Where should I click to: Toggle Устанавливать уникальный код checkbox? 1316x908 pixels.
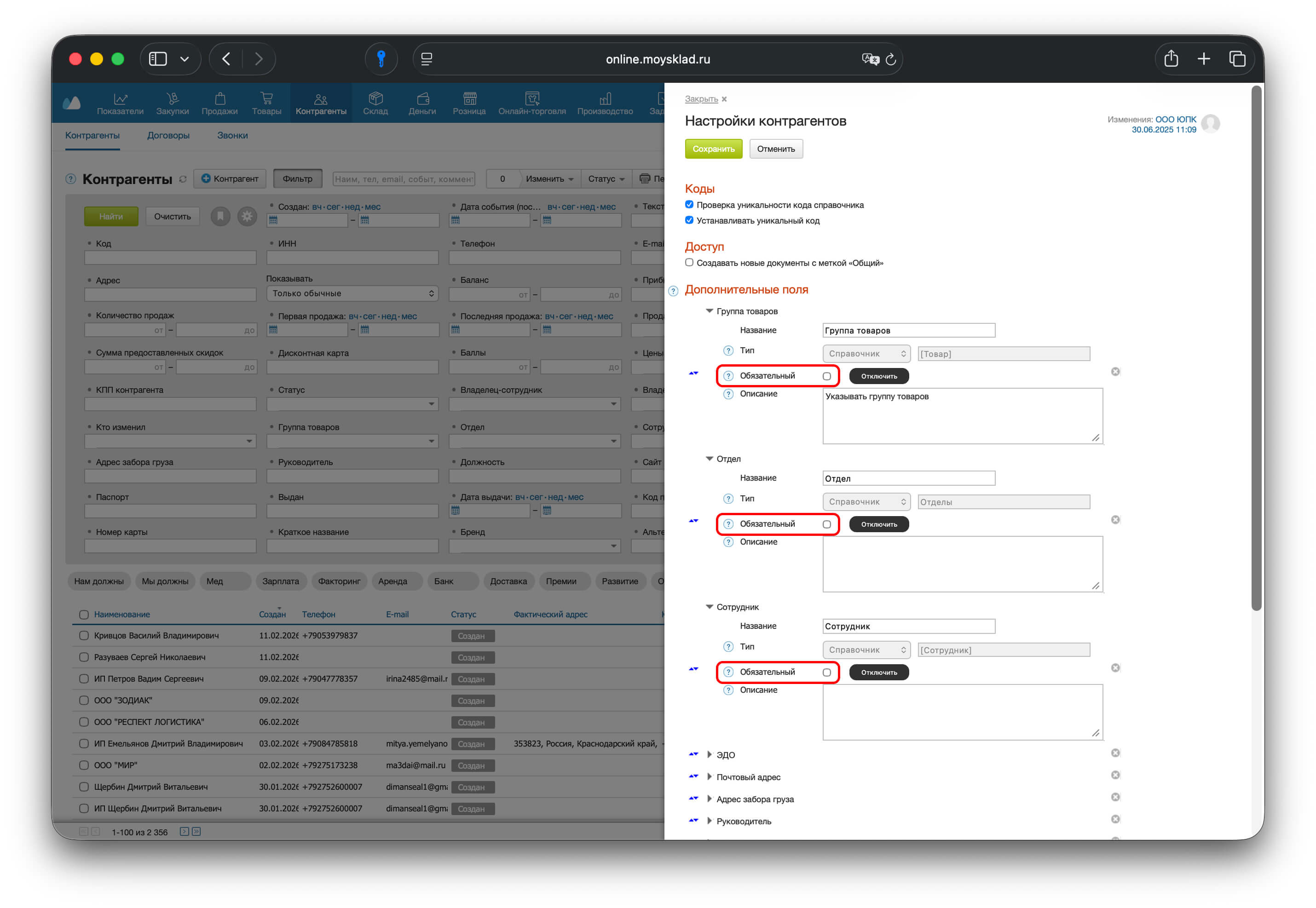point(689,219)
